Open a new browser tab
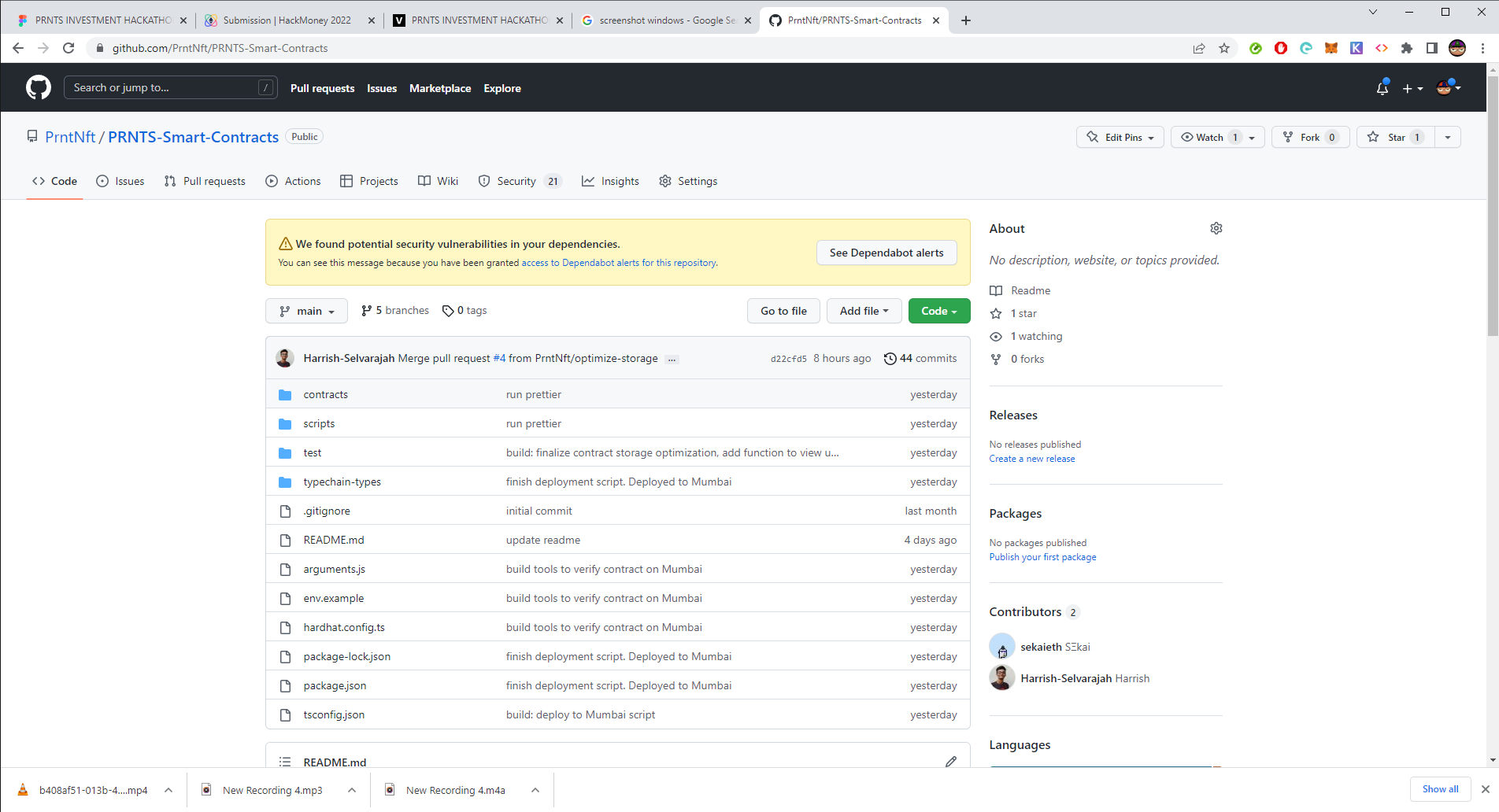 coord(966,20)
